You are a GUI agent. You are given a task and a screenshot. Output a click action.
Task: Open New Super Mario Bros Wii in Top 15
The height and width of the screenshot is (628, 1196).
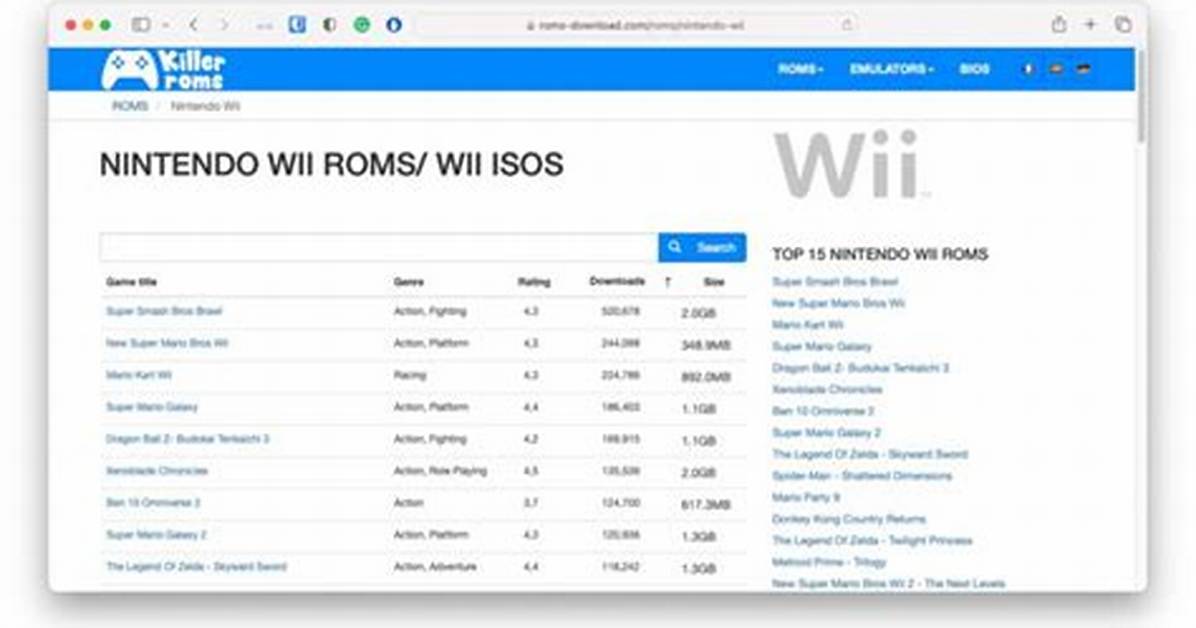click(x=838, y=303)
